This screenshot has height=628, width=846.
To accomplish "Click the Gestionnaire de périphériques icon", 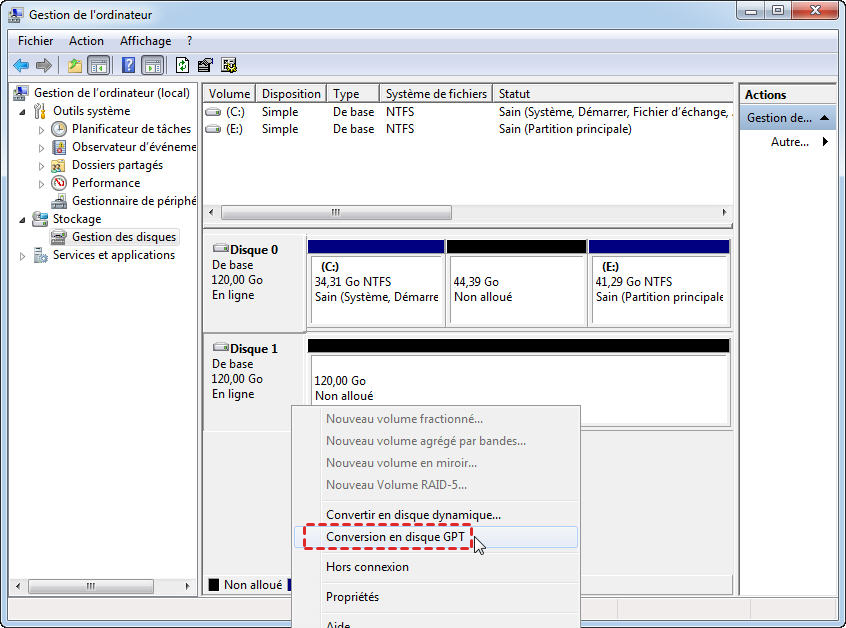I will pos(59,201).
